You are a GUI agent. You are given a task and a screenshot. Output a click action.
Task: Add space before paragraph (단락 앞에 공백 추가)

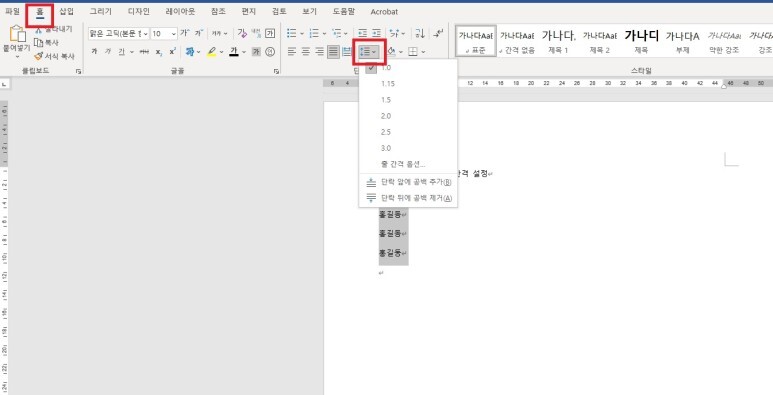[408, 182]
